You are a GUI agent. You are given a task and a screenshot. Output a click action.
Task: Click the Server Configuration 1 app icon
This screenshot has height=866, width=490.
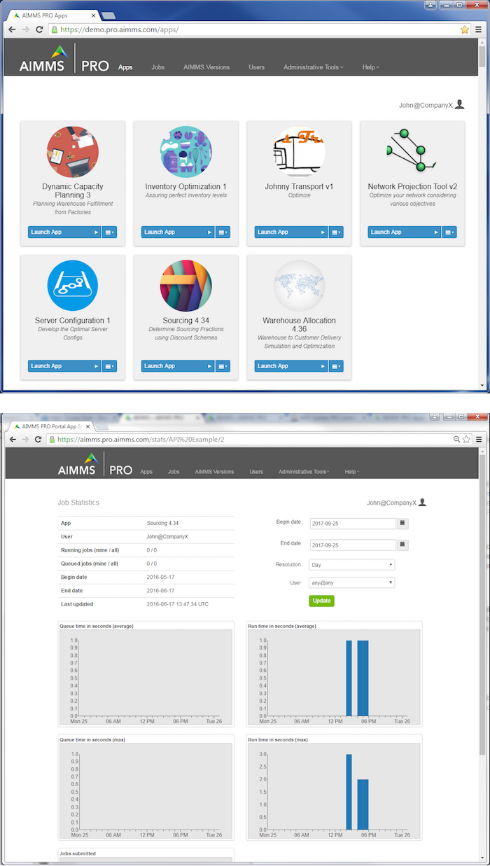(73, 286)
